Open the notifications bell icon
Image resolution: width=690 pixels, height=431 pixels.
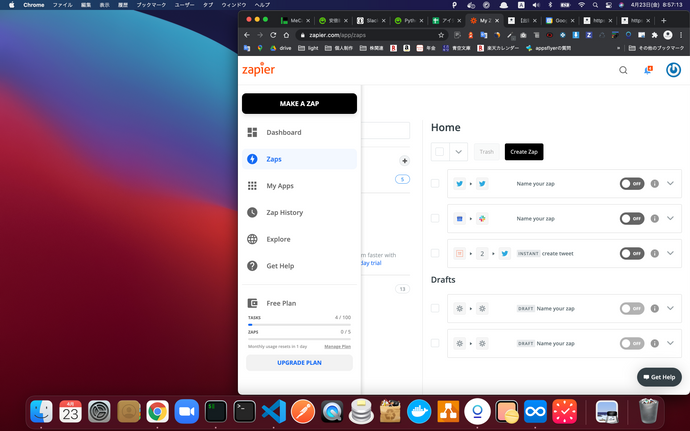click(x=648, y=70)
